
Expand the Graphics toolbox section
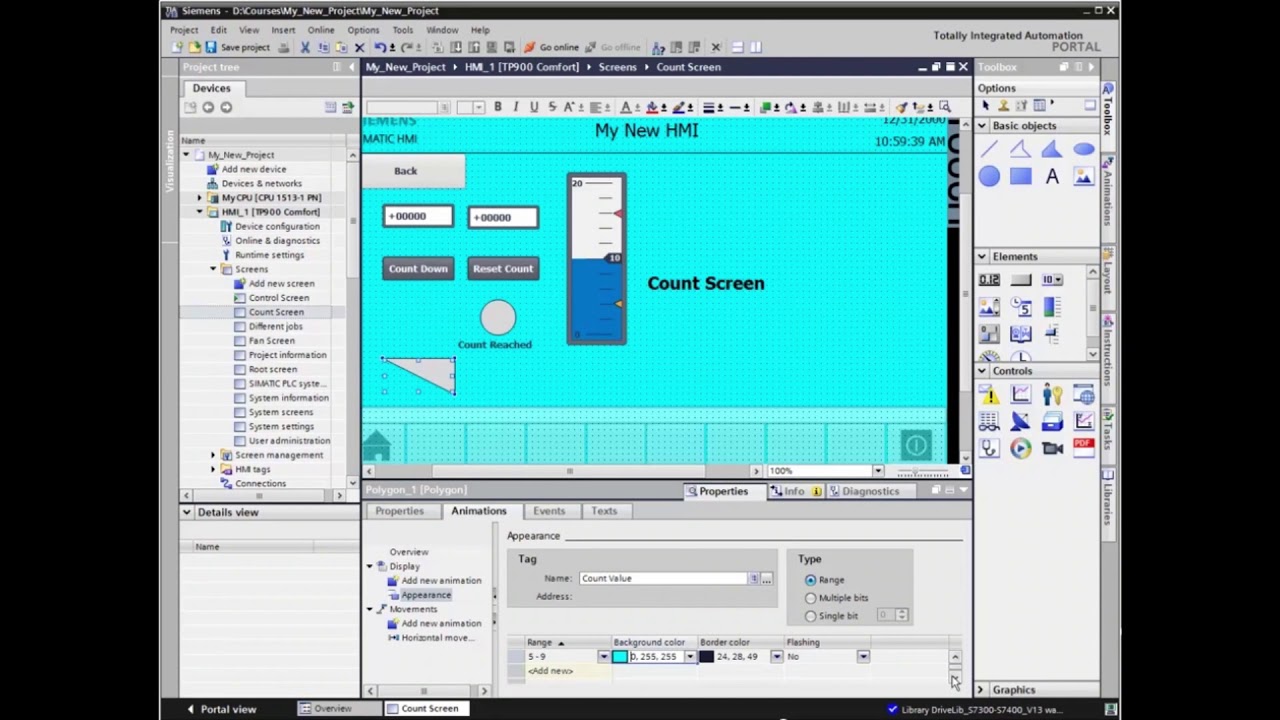981,690
